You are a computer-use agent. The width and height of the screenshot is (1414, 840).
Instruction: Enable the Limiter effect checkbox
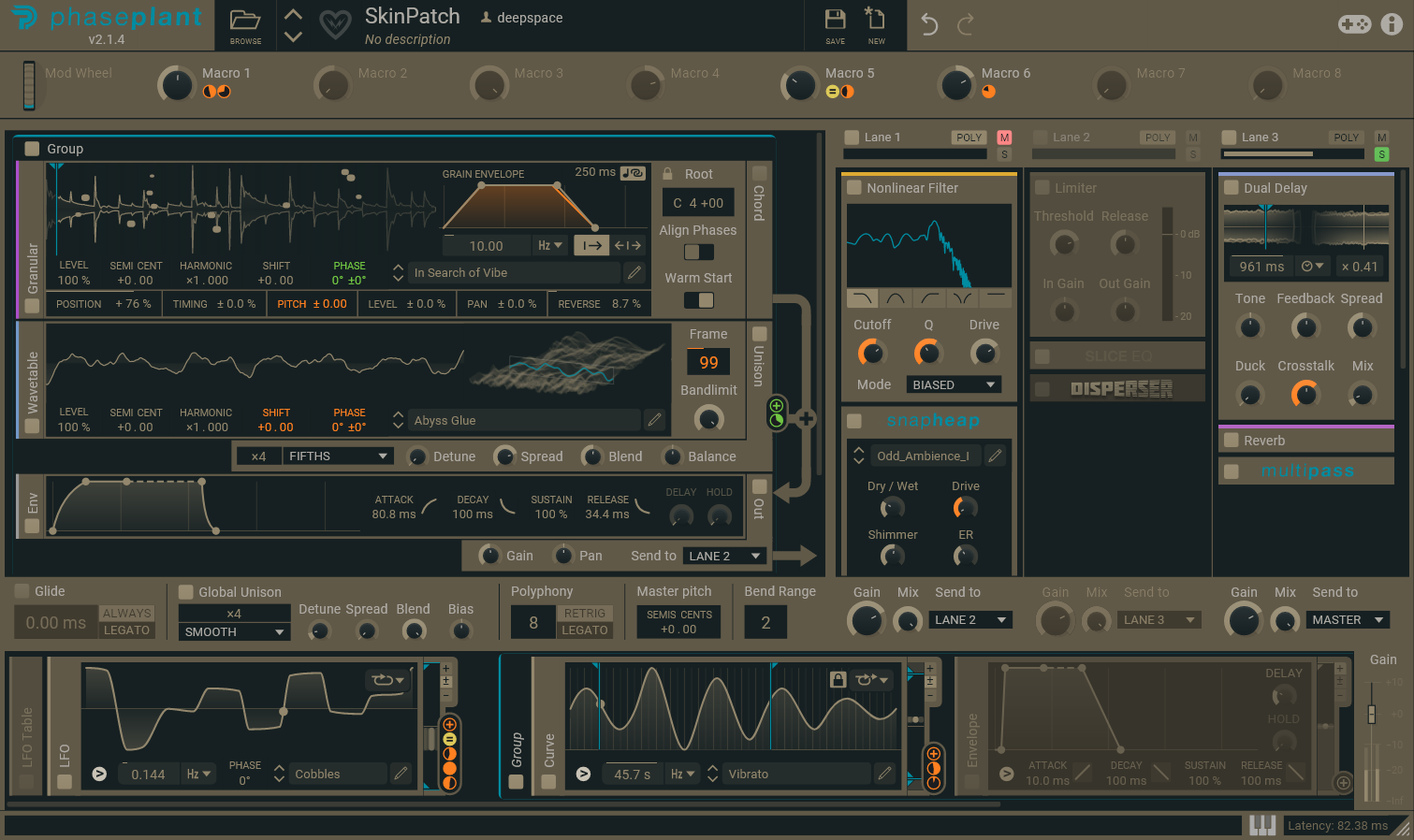pos(1042,188)
